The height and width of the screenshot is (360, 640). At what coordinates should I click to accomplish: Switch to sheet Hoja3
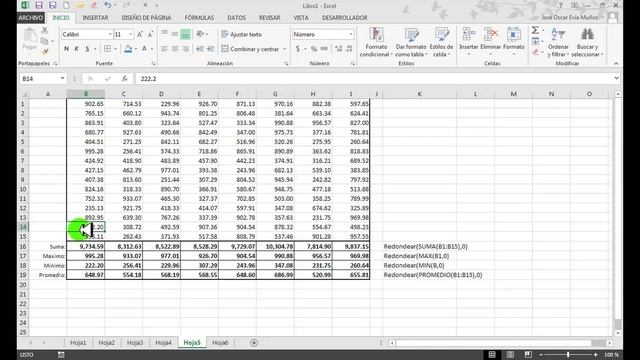coord(135,343)
